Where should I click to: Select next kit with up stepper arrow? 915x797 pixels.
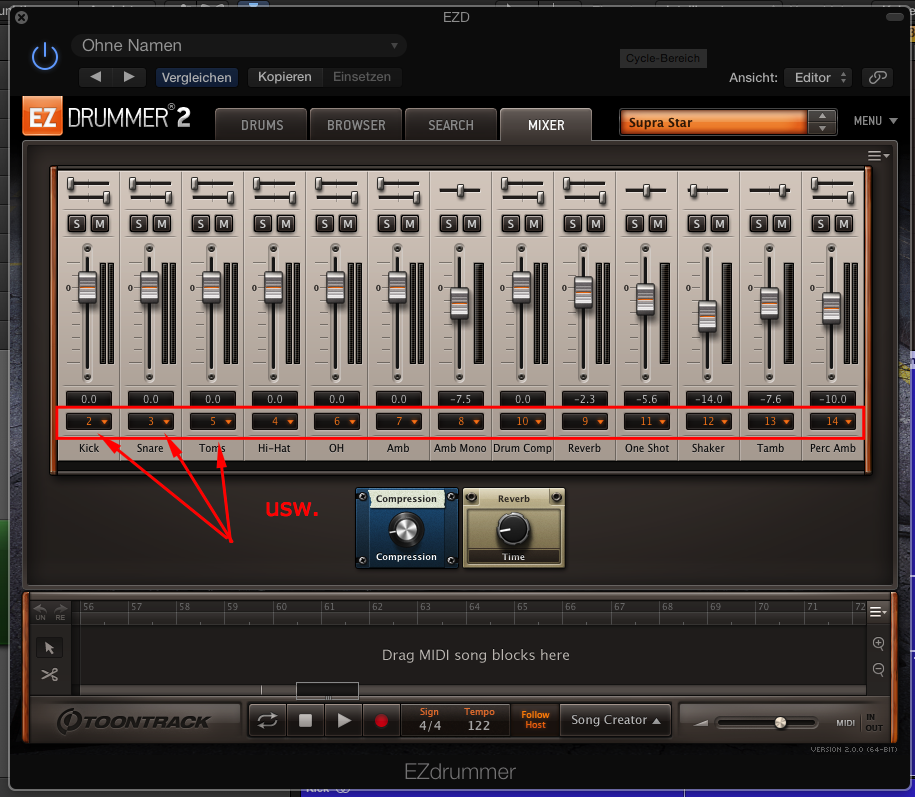click(822, 116)
